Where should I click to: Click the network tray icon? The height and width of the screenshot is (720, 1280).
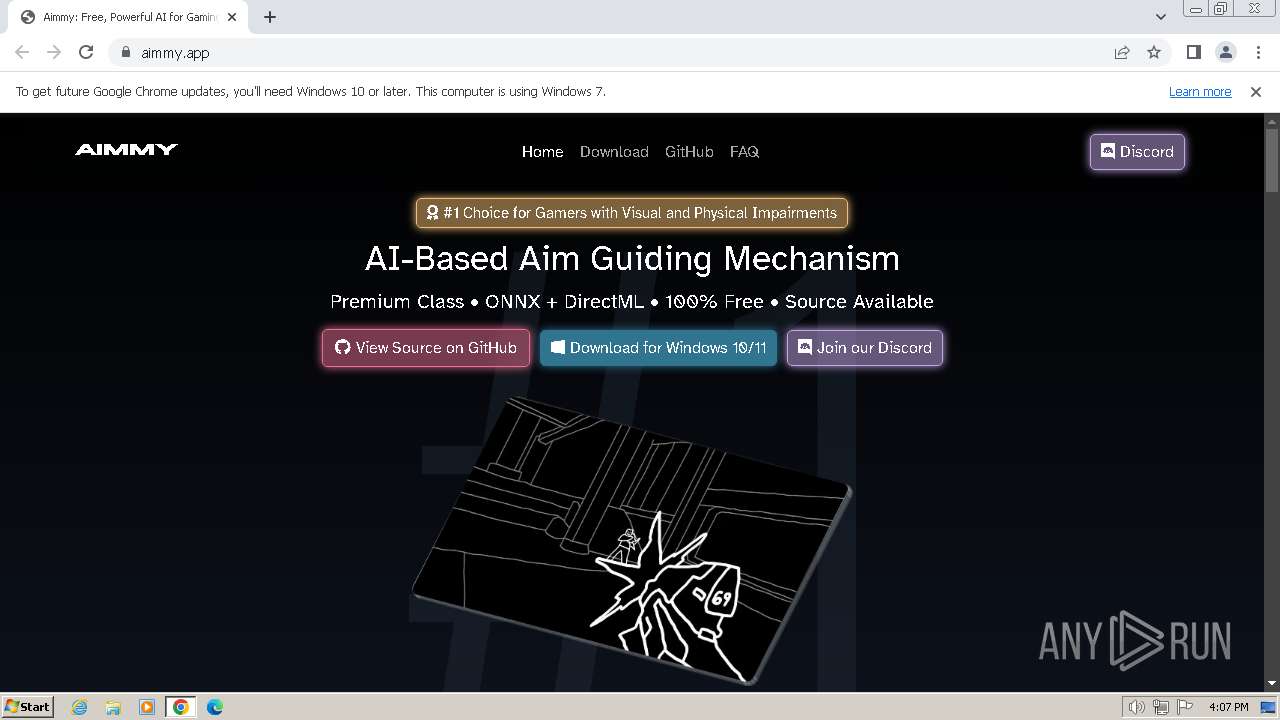point(1161,707)
